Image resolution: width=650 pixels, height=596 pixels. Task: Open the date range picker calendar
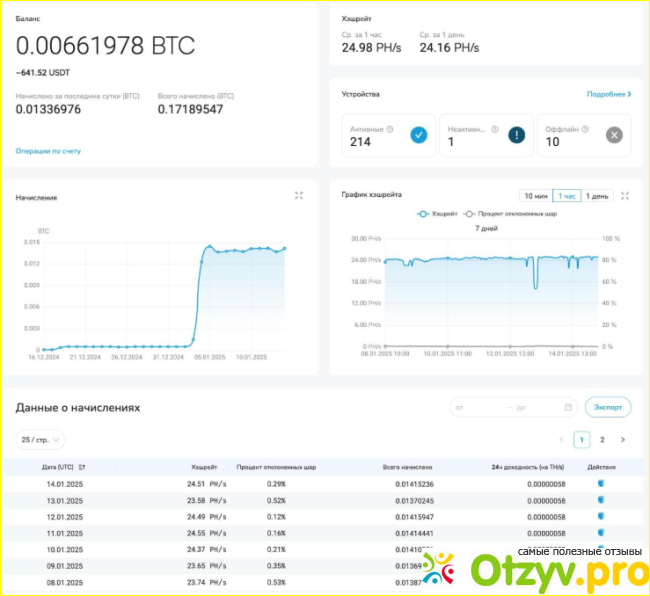point(568,408)
